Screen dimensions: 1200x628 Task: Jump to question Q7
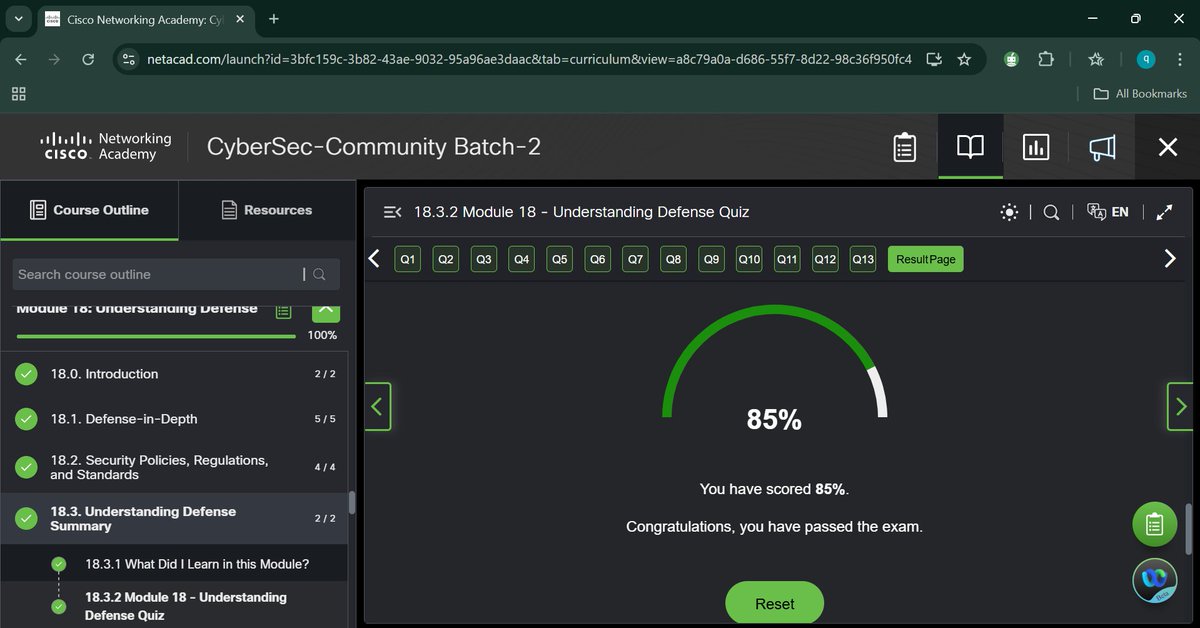tap(636, 259)
